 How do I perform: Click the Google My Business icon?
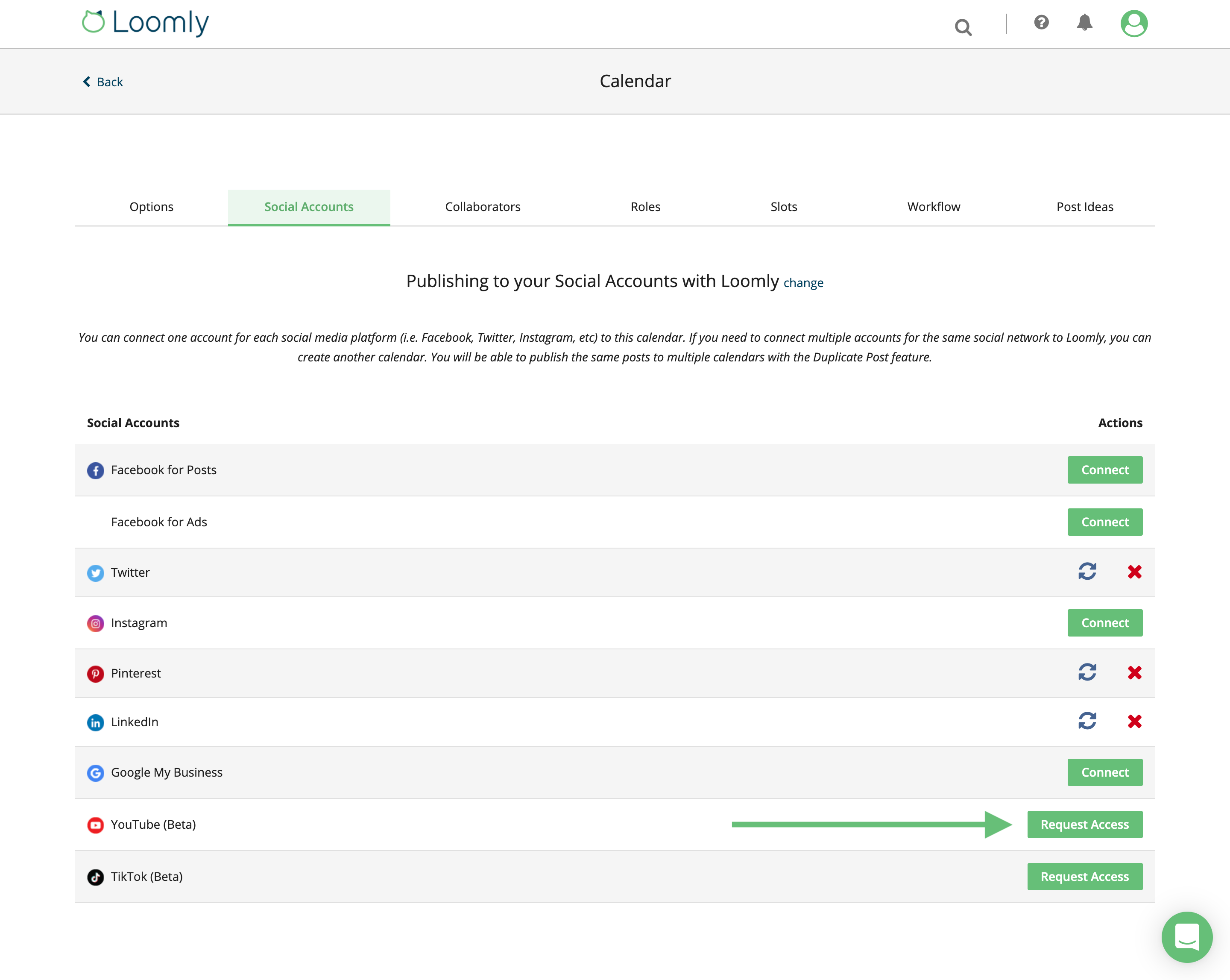[x=95, y=773]
